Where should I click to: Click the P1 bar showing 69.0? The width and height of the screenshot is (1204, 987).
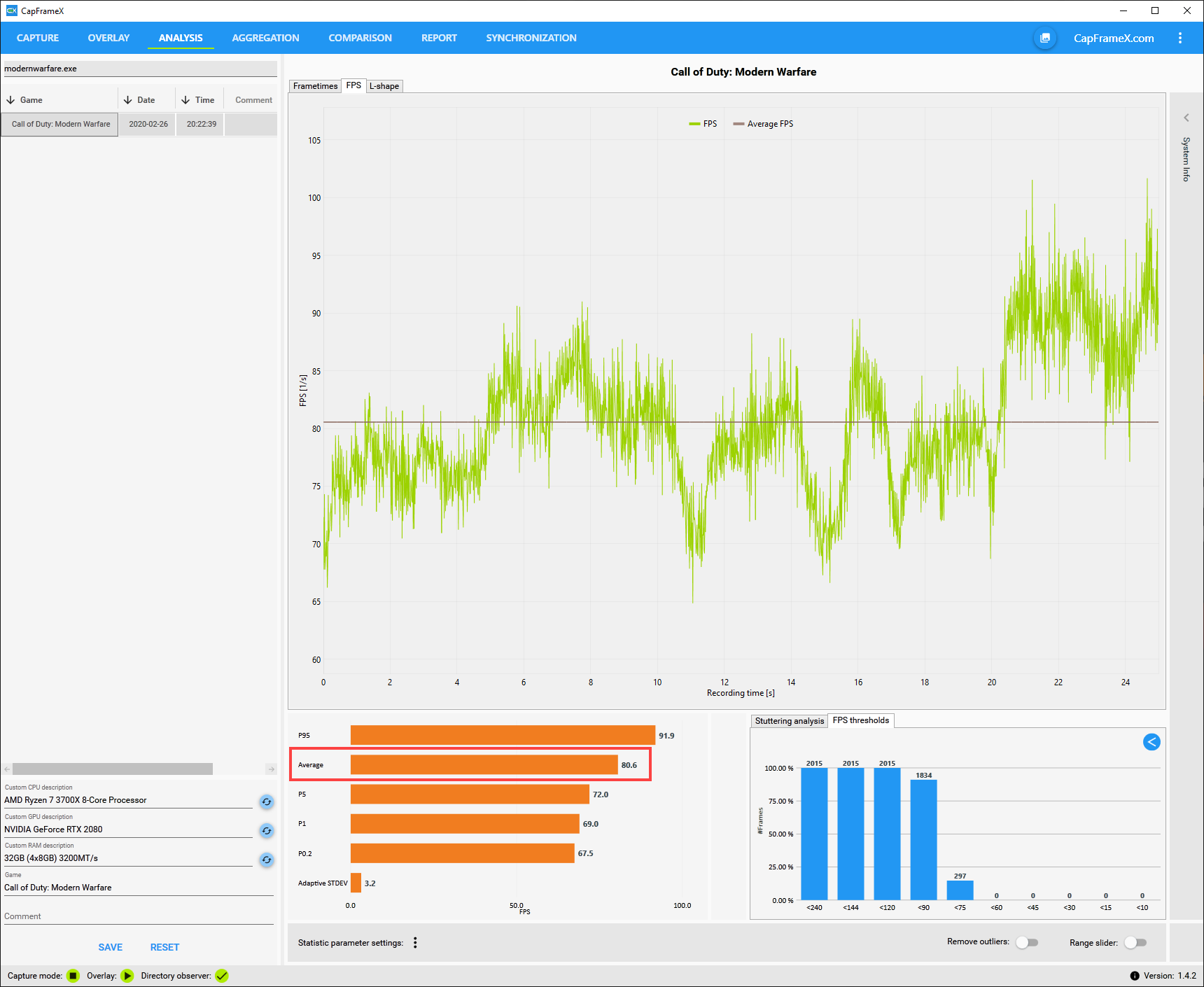point(465,823)
